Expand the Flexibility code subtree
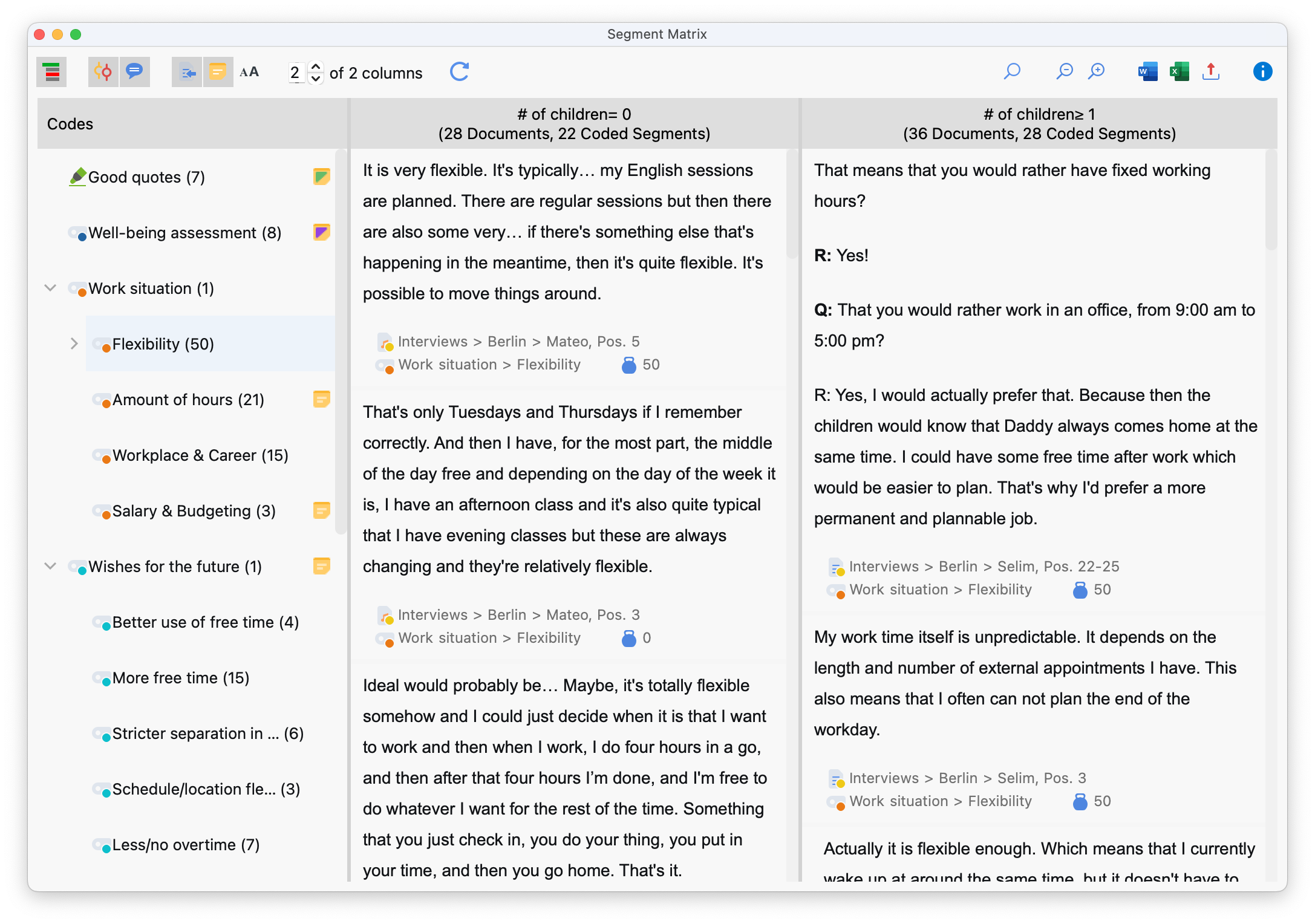Viewport: 1315px width, 924px height. (74, 344)
